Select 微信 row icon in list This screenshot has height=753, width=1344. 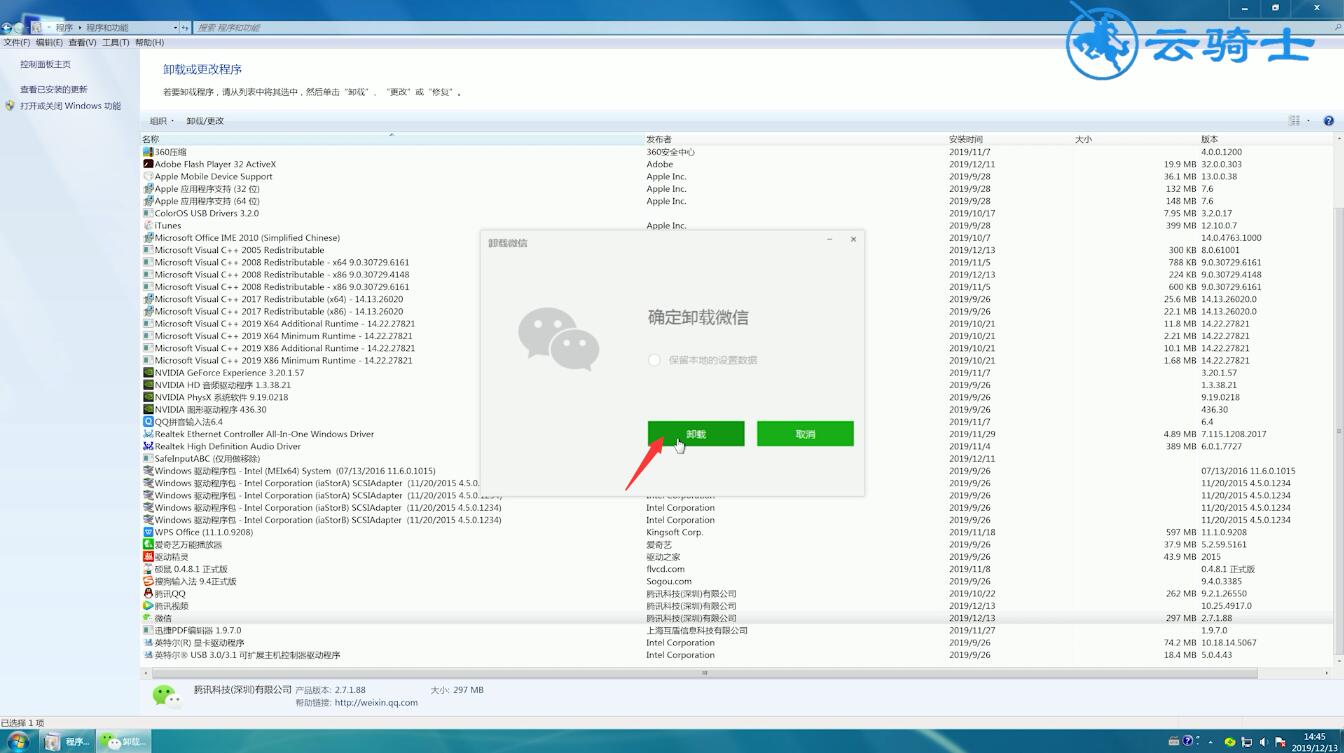point(148,618)
